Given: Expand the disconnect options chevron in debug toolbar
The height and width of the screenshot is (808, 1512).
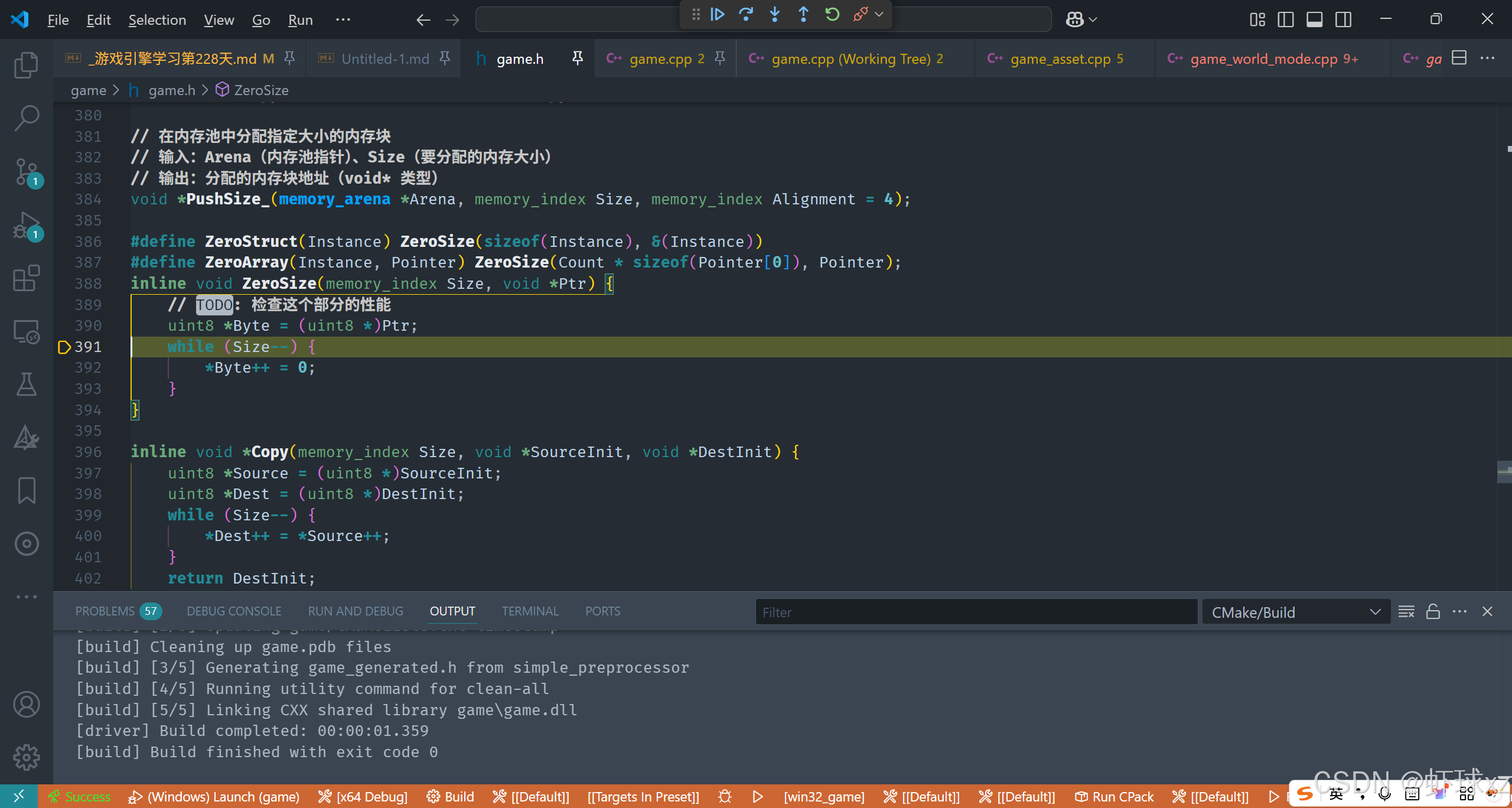Looking at the screenshot, I should 879,14.
